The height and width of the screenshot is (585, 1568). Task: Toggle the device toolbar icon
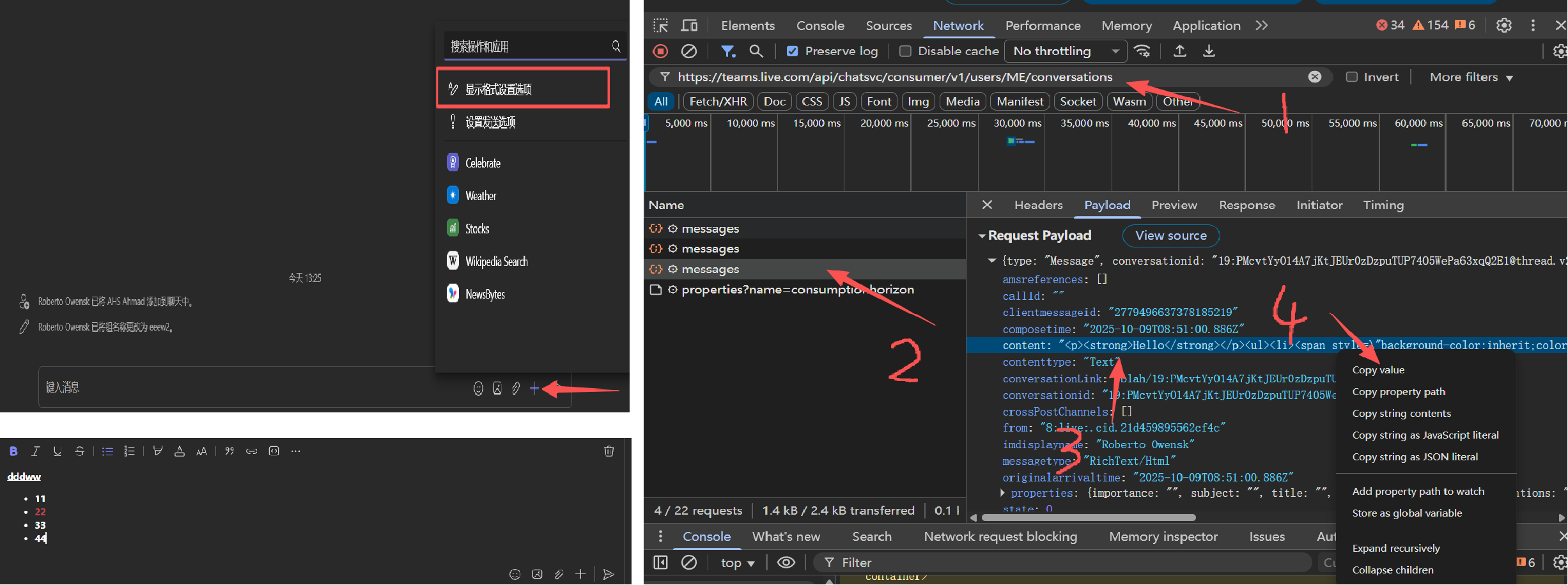689,26
